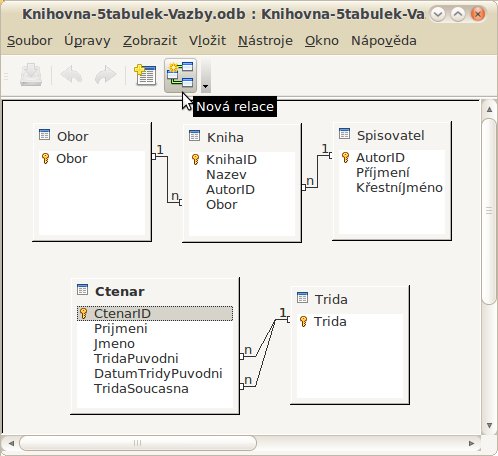Click the horizontal scrollbar right arrow
The width and height of the screenshot is (498, 456).
tap(471, 443)
